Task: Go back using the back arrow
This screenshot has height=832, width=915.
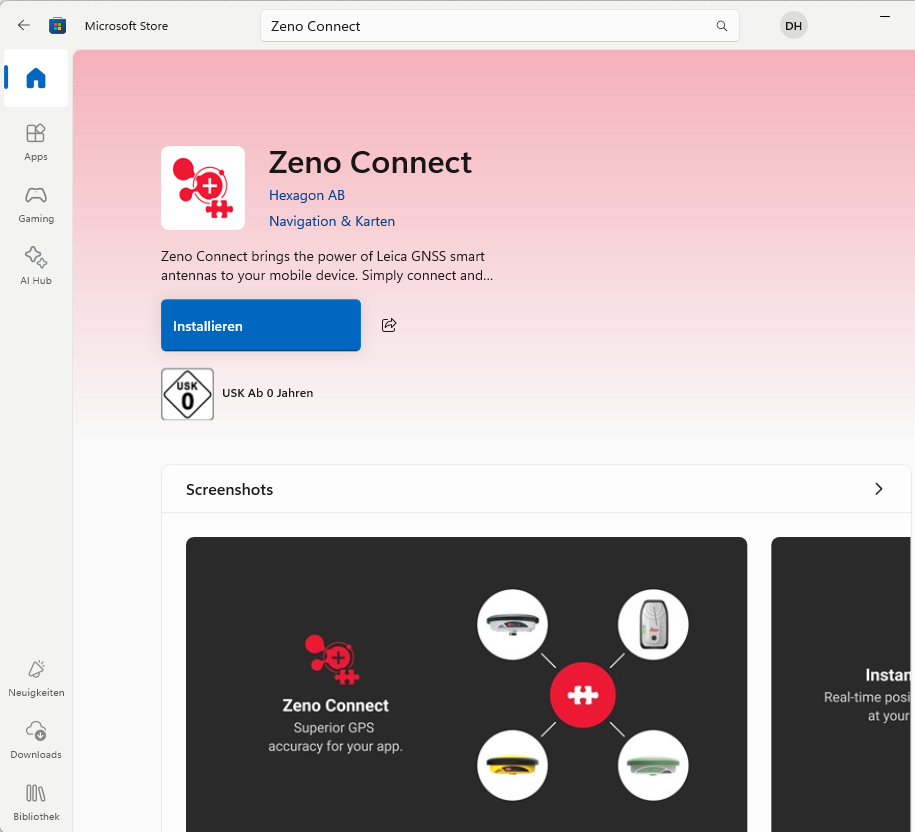Action: tap(24, 26)
